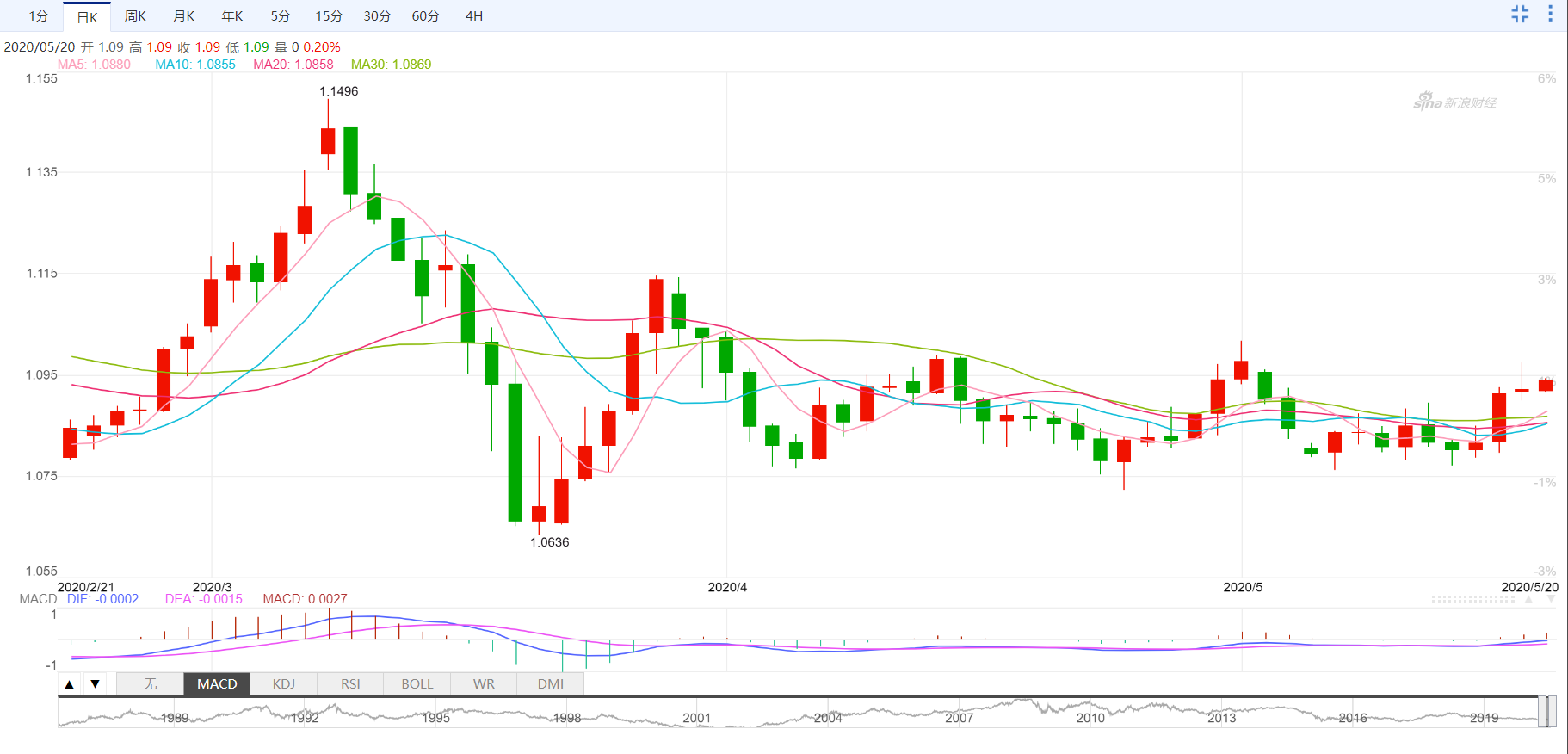Image resolution: width=1568 pixels, height=754 pixels.
Task: Select the 5分 interval tab
Action: coord(281,16)
